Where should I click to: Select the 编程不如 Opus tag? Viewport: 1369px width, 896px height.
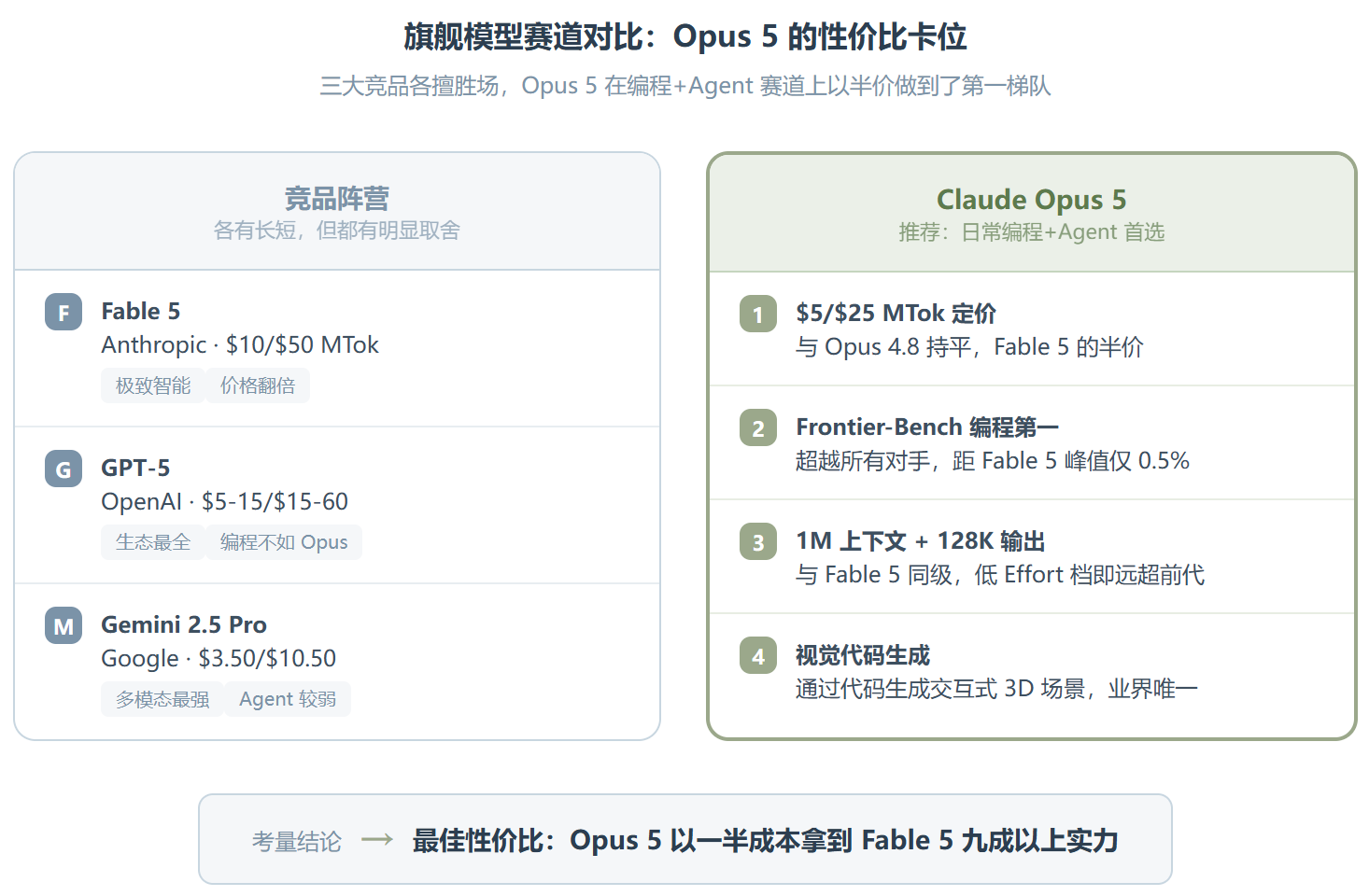(x=284, y=542)
